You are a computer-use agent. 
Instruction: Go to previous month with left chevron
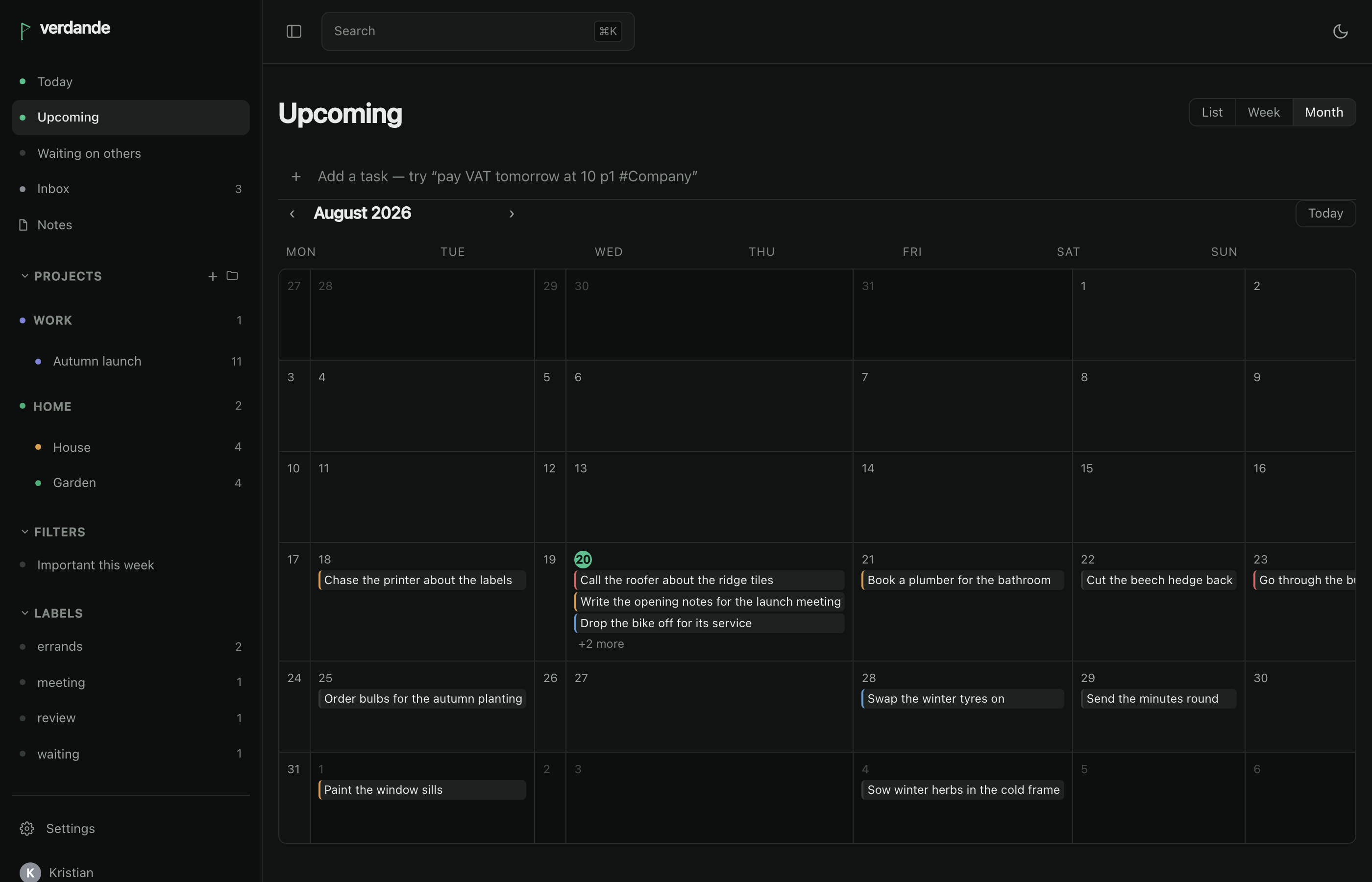coord(292,214)
